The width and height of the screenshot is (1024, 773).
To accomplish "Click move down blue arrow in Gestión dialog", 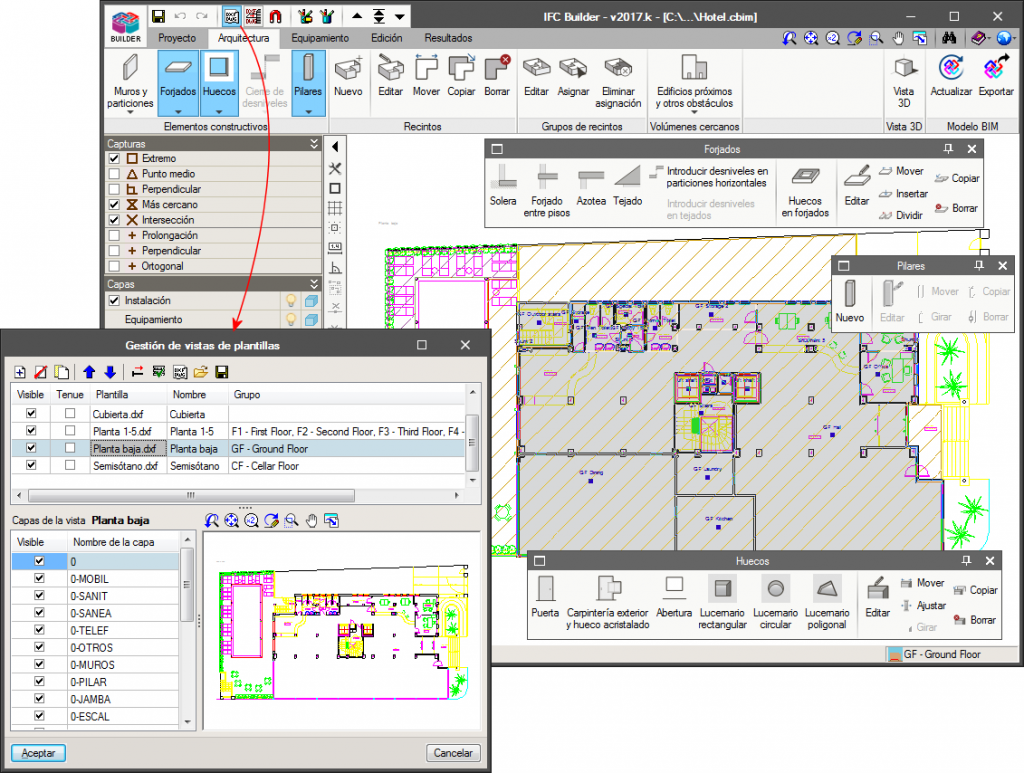I will tap(110, 372).
